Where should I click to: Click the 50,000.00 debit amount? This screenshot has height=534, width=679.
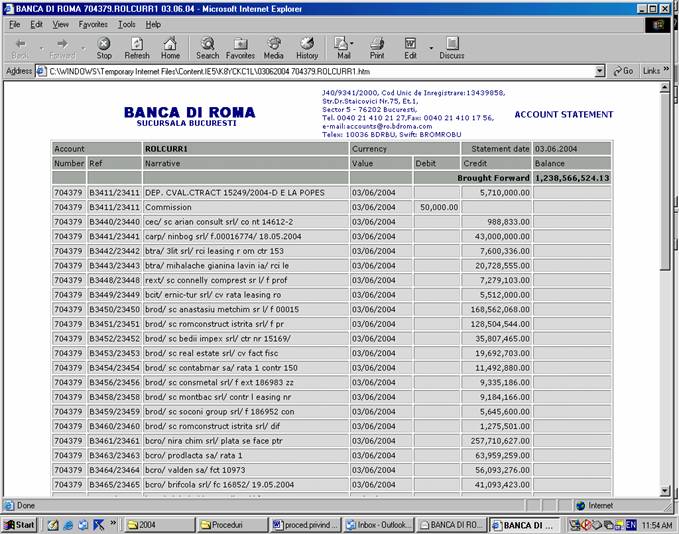tap(439, 207)
